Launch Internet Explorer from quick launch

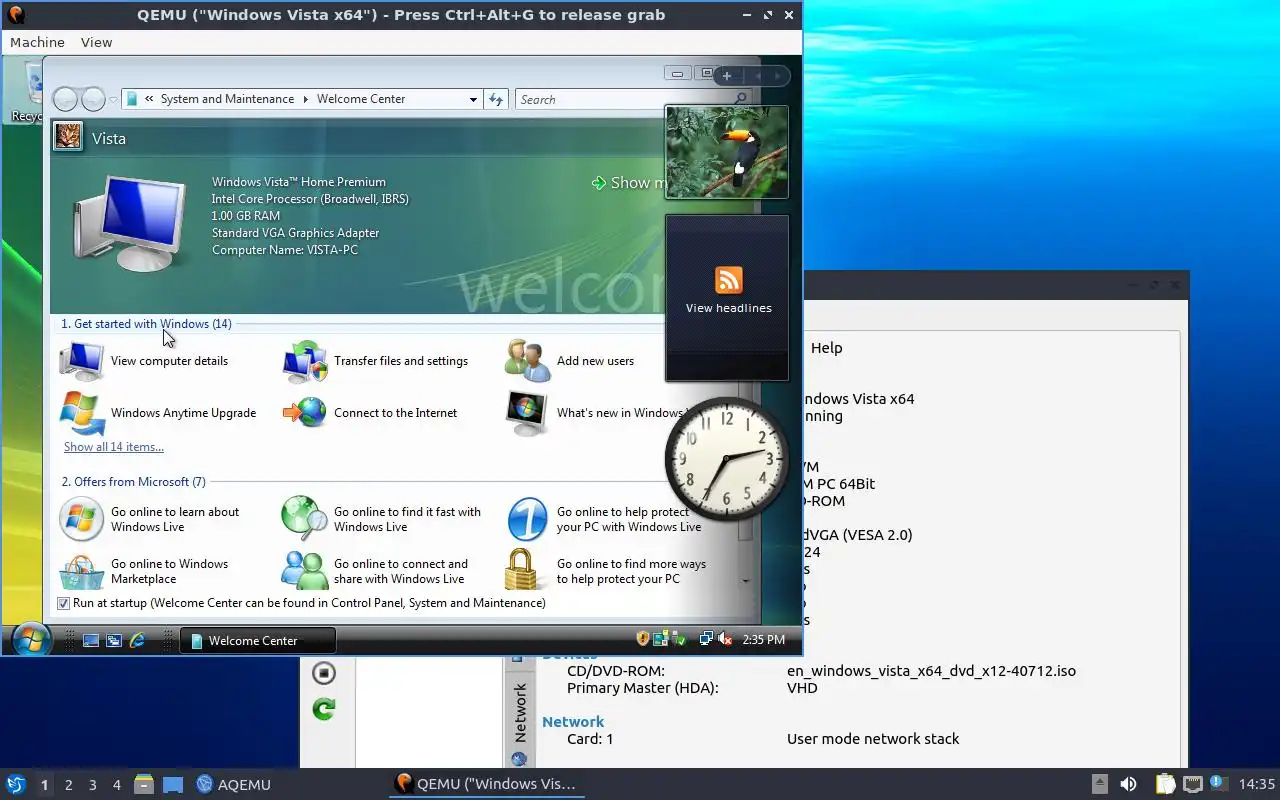(x=138, y=640)
